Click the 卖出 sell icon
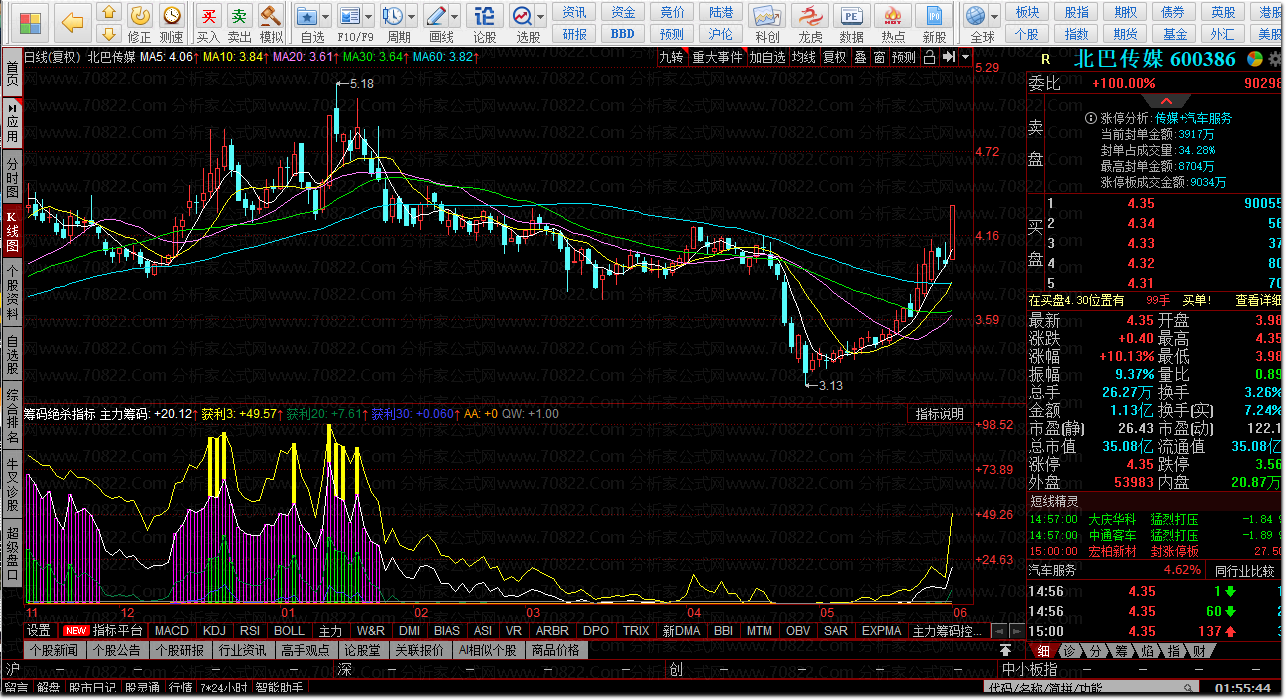Image resolution: width=1287 pixels, height=700 pixels. click(239, 16)
